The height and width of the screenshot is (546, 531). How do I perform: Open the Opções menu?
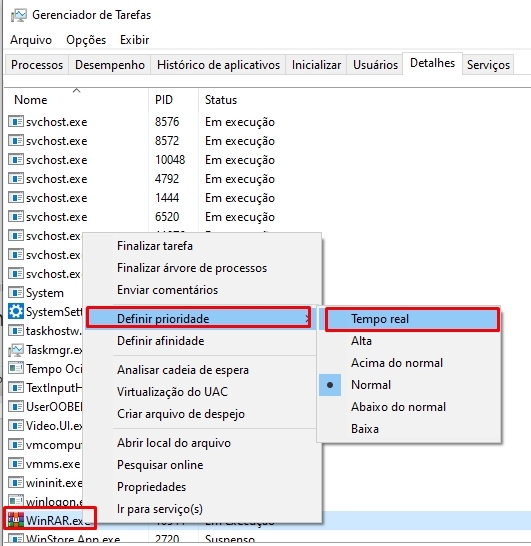(86, 40)
